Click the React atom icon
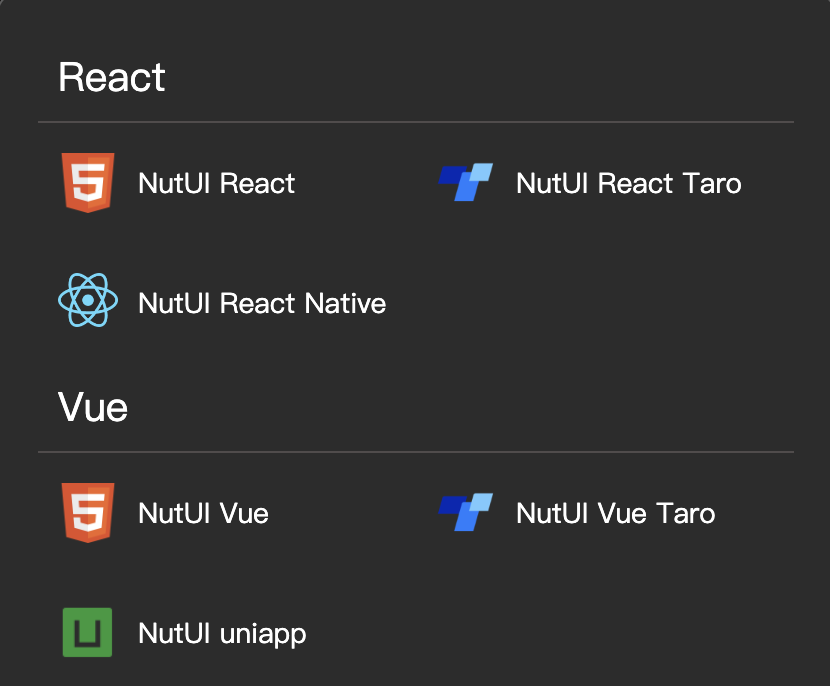This screenshot has height=686, width=830. pyautogui.click(x=88, y=300)
